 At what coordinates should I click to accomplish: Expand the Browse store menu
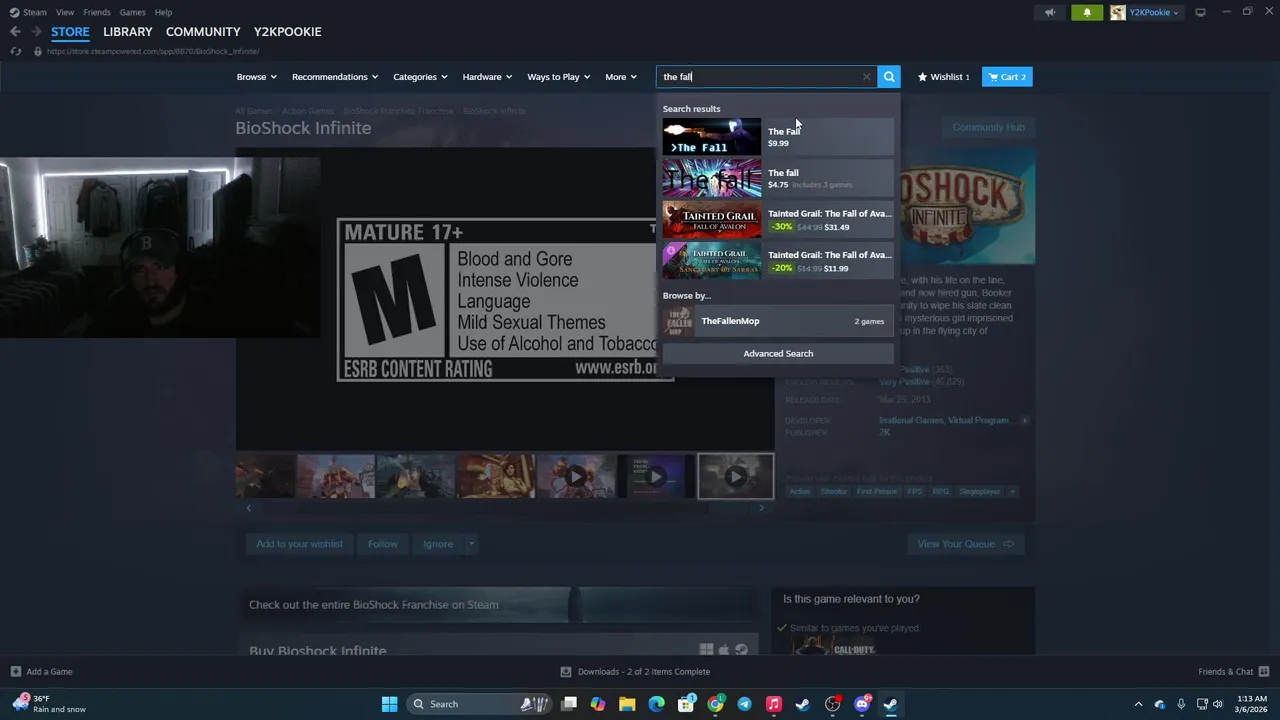(x=257, y=77)
